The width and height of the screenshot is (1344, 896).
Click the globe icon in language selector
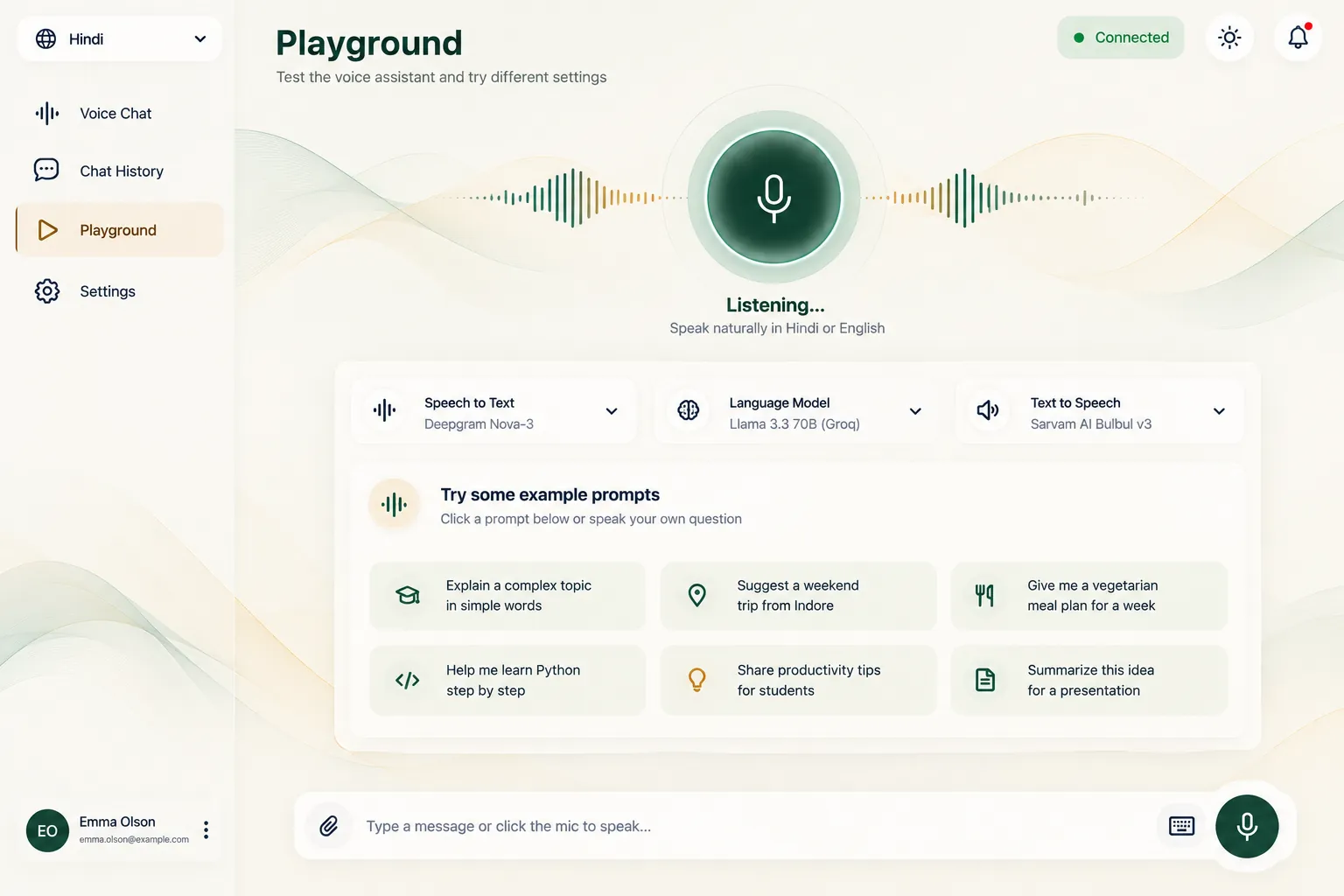tap(45, 38)
